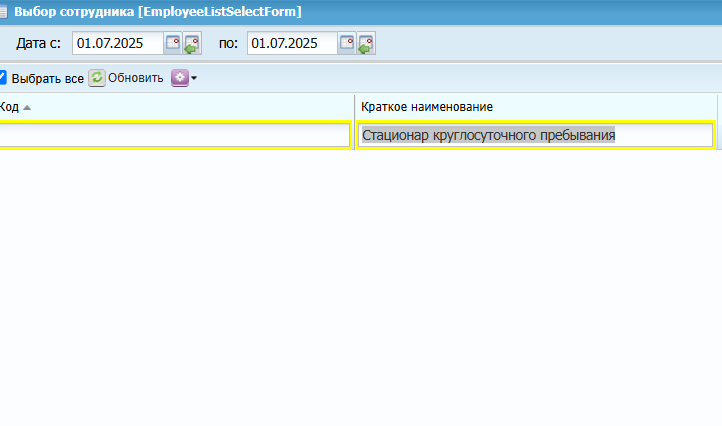Click the green-arrow date icon next to 'по'

pyautogui.click(x=366, y=43)
